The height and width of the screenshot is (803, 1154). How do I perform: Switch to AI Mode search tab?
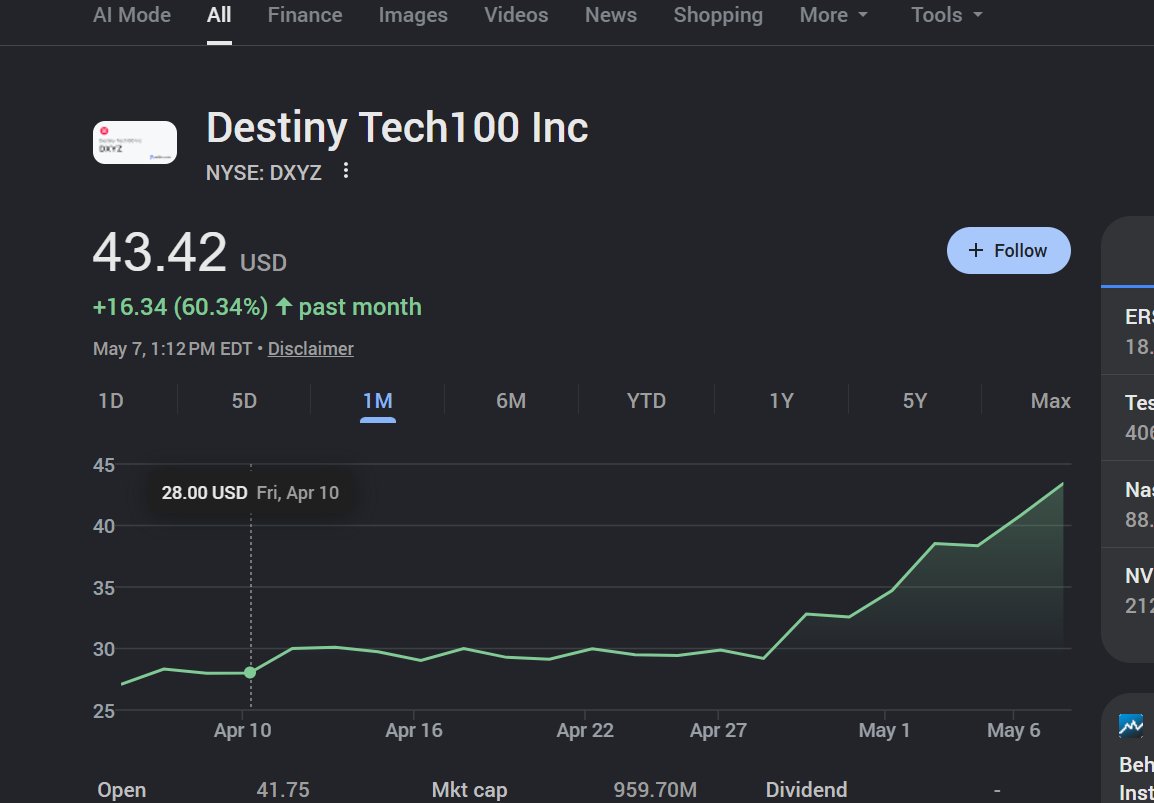(x=132, y=15)
